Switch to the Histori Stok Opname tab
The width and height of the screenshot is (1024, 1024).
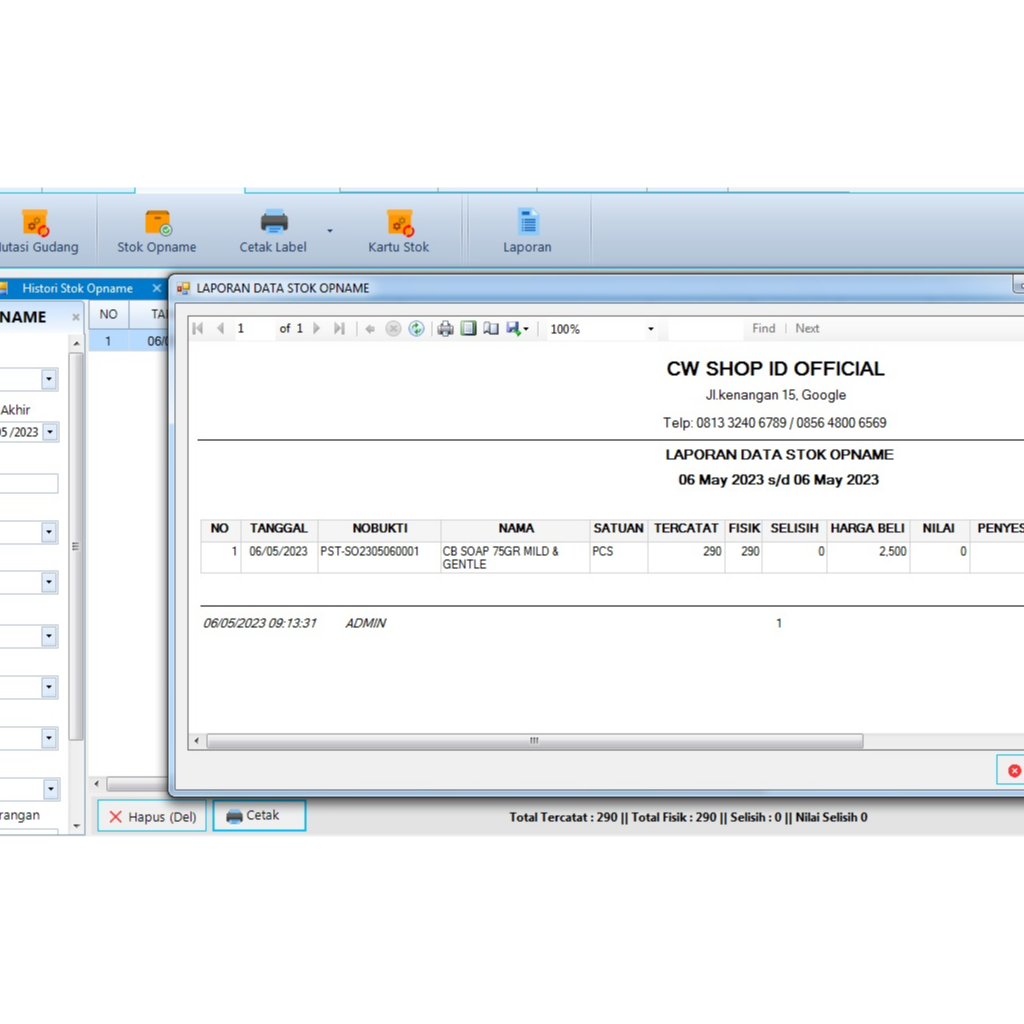(78, 288)
